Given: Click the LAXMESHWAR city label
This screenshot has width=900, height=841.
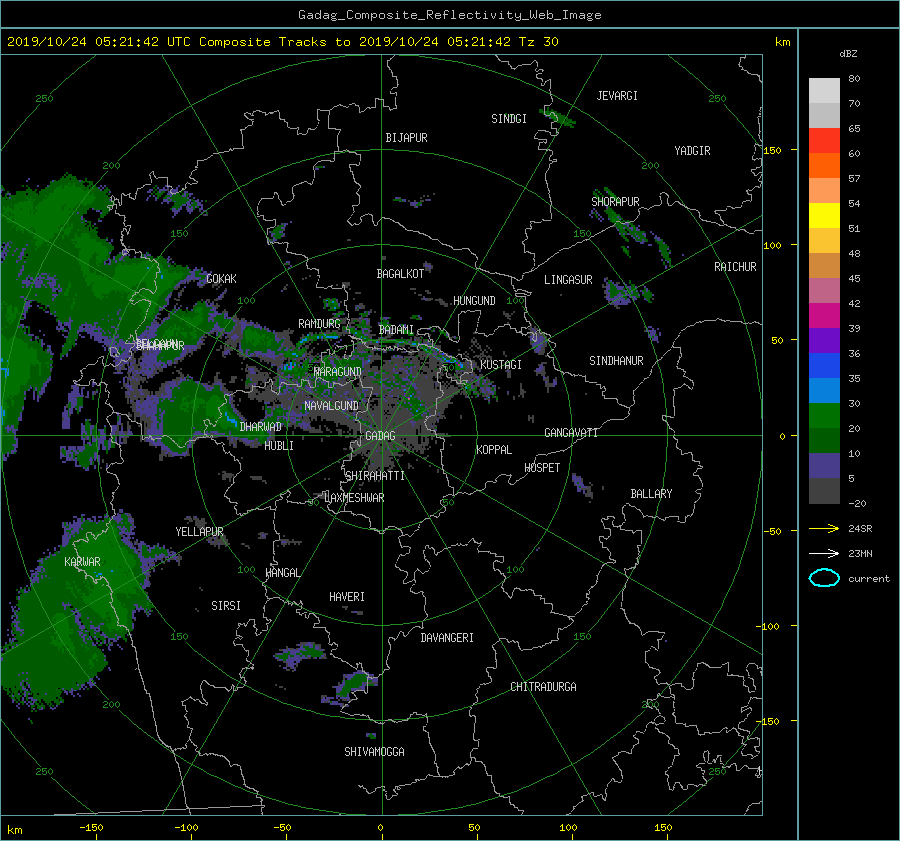Looking at the screenshot, I should pos(354,498).
